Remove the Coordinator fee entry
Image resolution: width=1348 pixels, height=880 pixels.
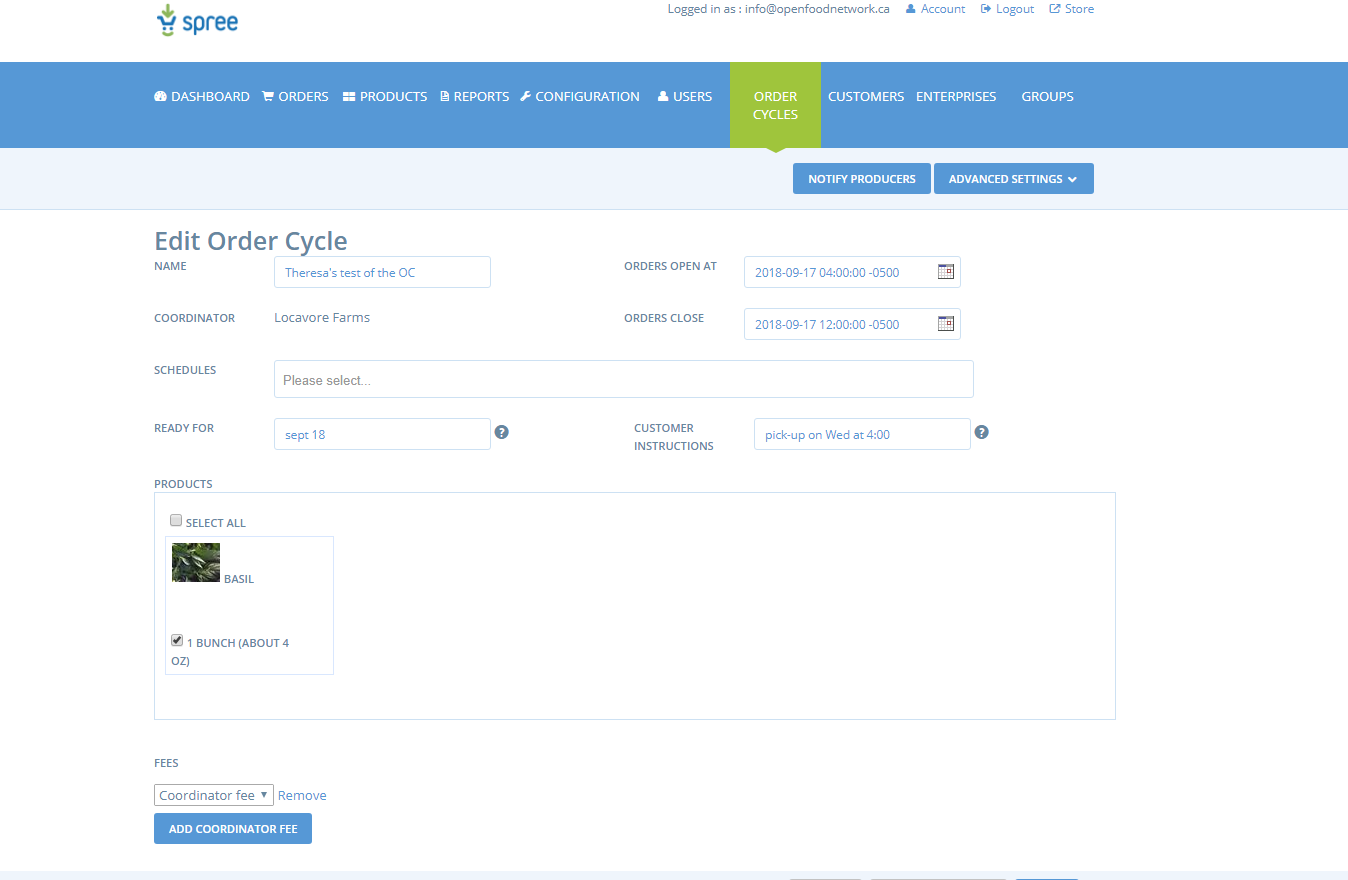(301, 794)
